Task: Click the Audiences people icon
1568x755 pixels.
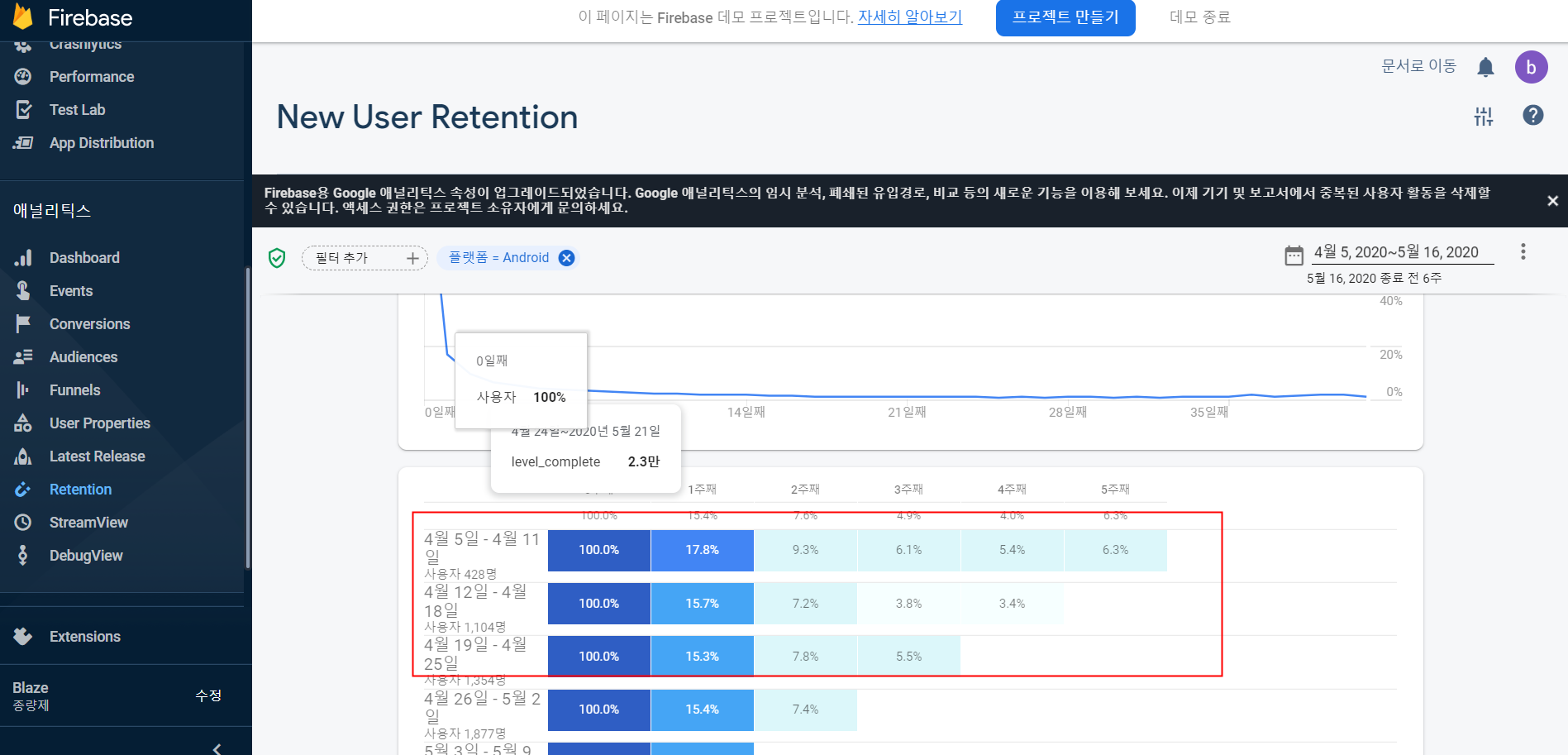Action: pos(23,356)
